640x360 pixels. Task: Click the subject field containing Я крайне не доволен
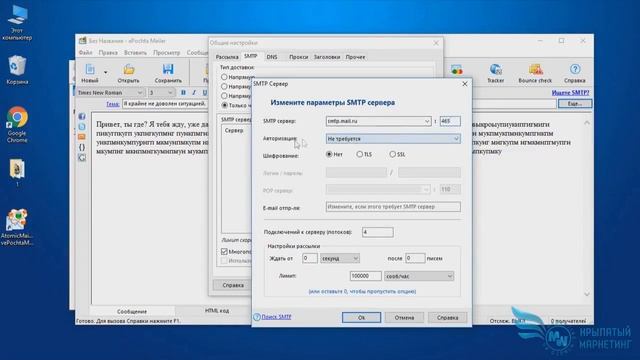166,104
